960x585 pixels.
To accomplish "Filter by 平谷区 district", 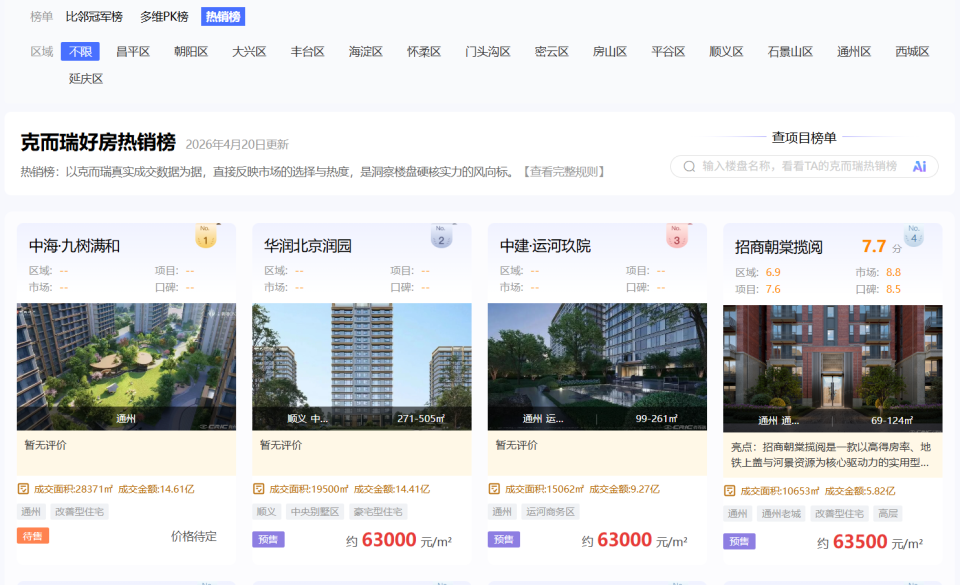I will pos(668,51).
